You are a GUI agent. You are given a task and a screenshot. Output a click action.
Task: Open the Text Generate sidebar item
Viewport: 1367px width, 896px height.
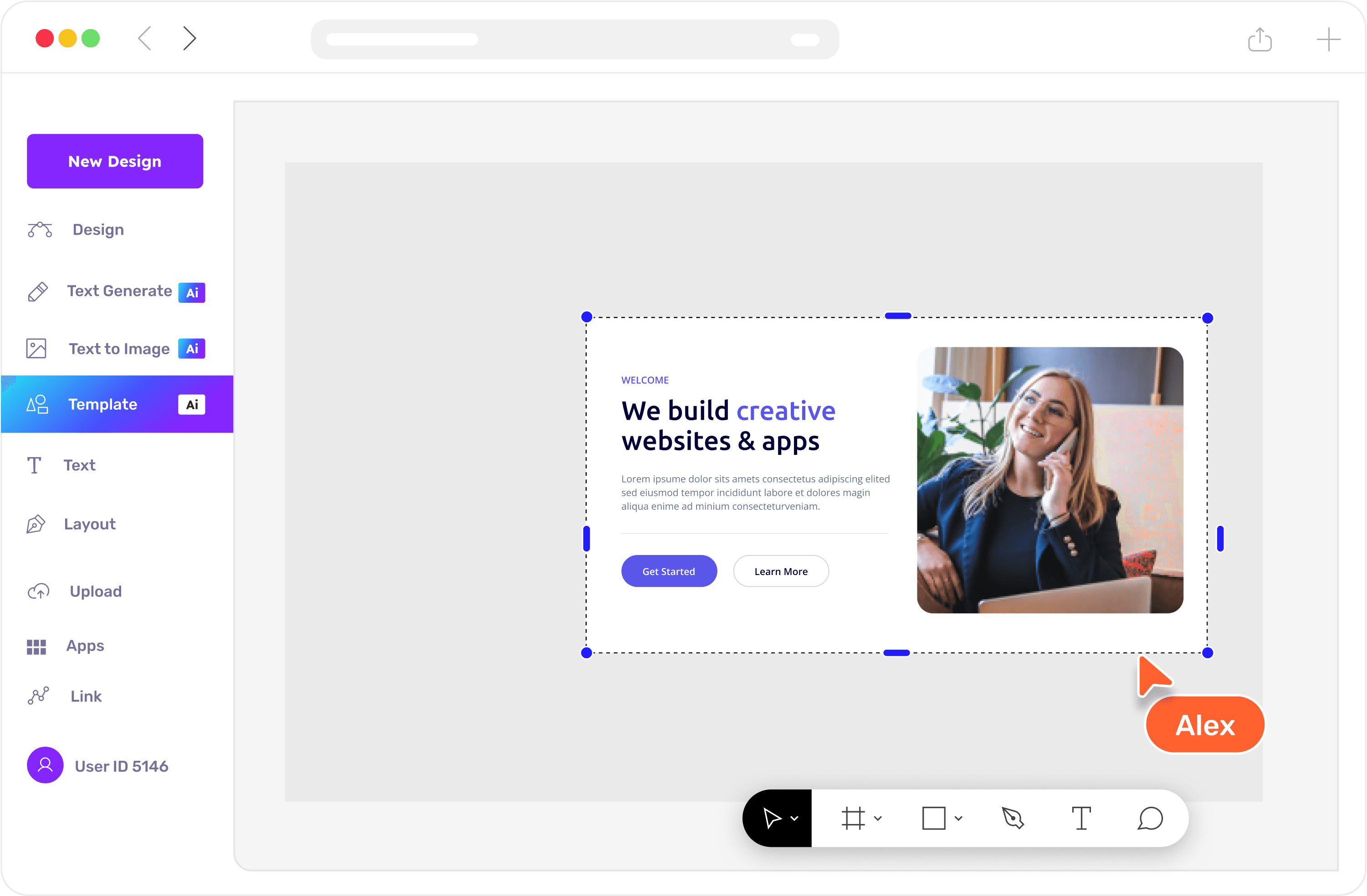click(x=119, y=291)
